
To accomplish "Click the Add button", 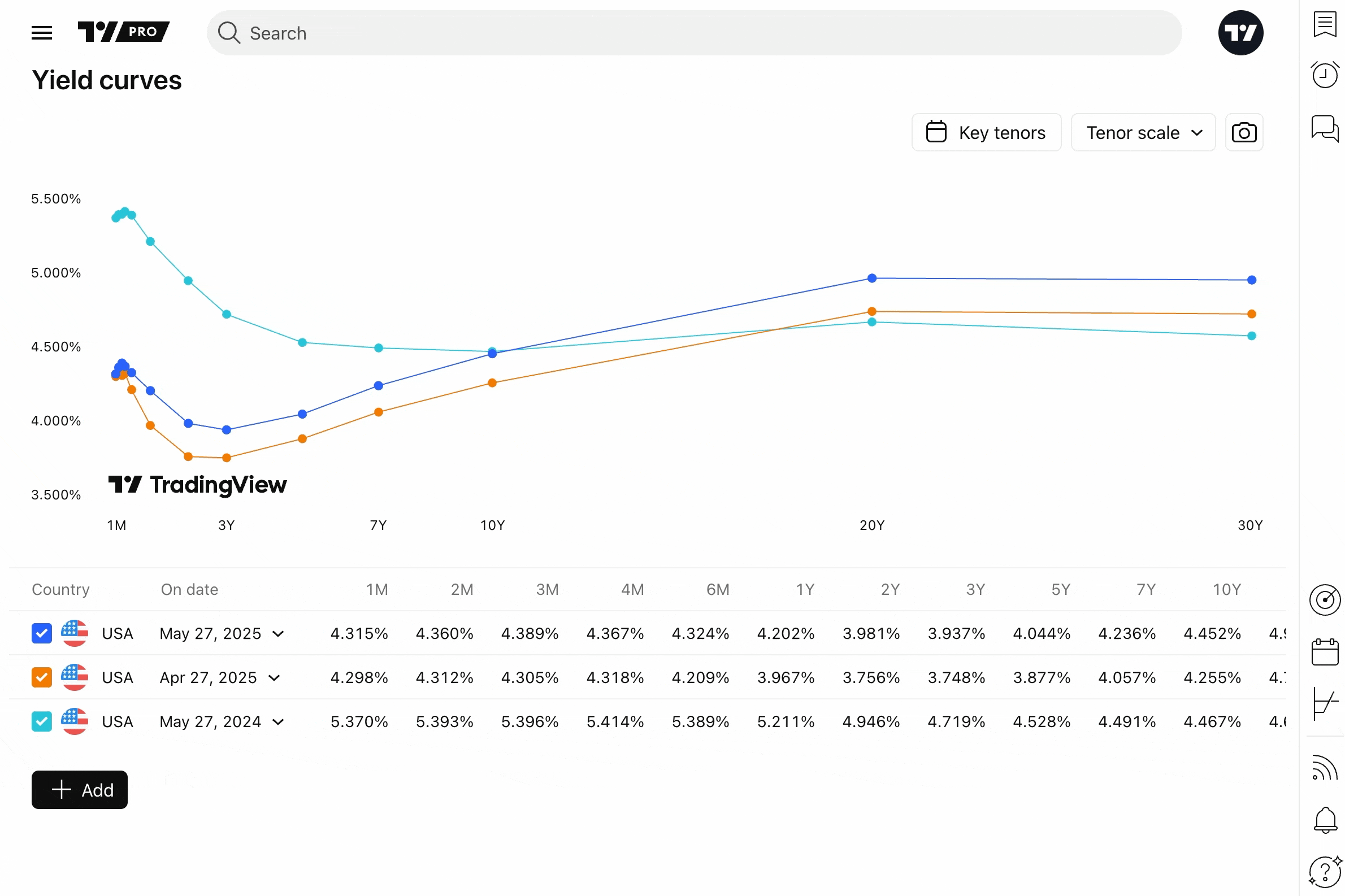I will [80, 790].
